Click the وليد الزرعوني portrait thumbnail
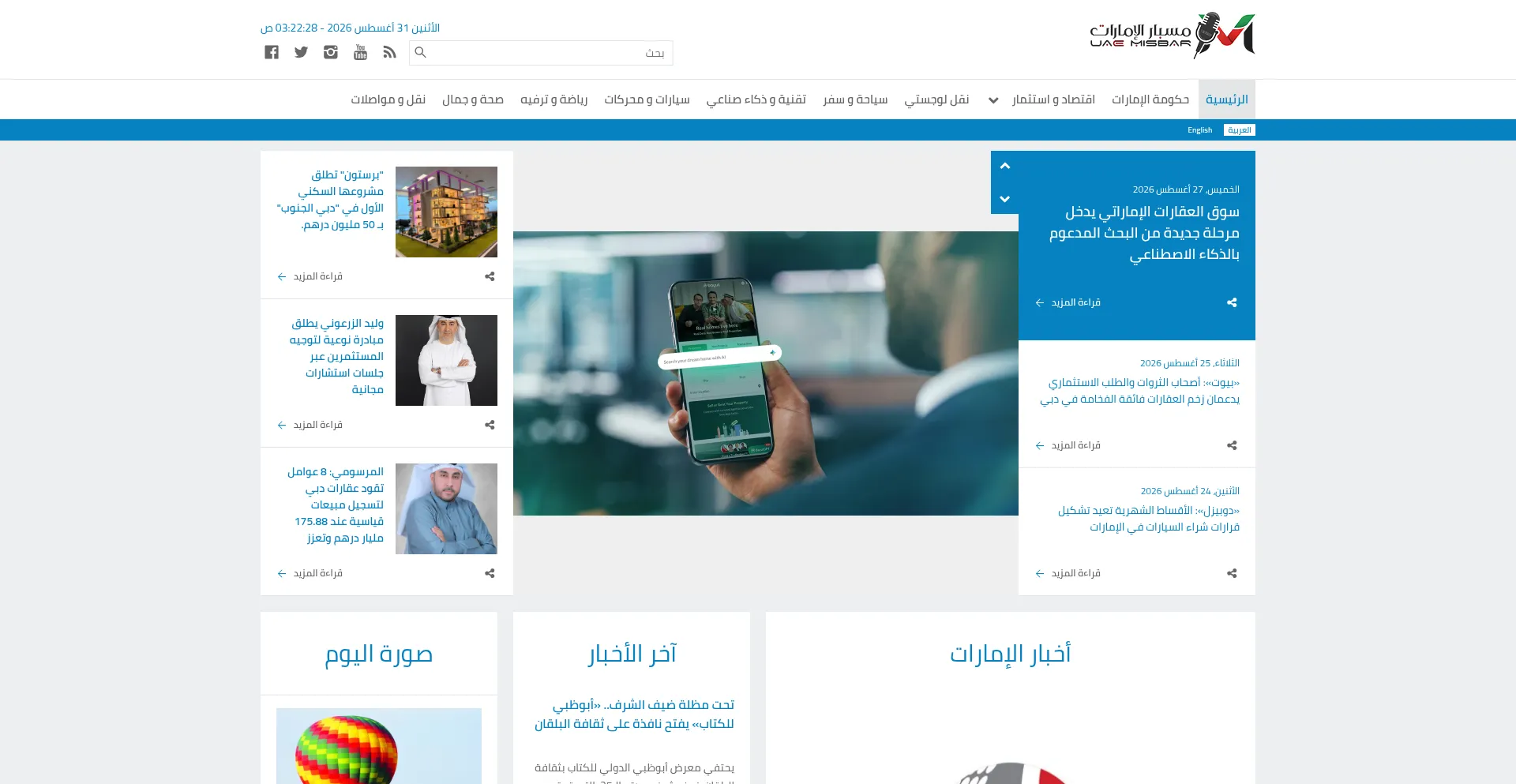 click(446, 360)
